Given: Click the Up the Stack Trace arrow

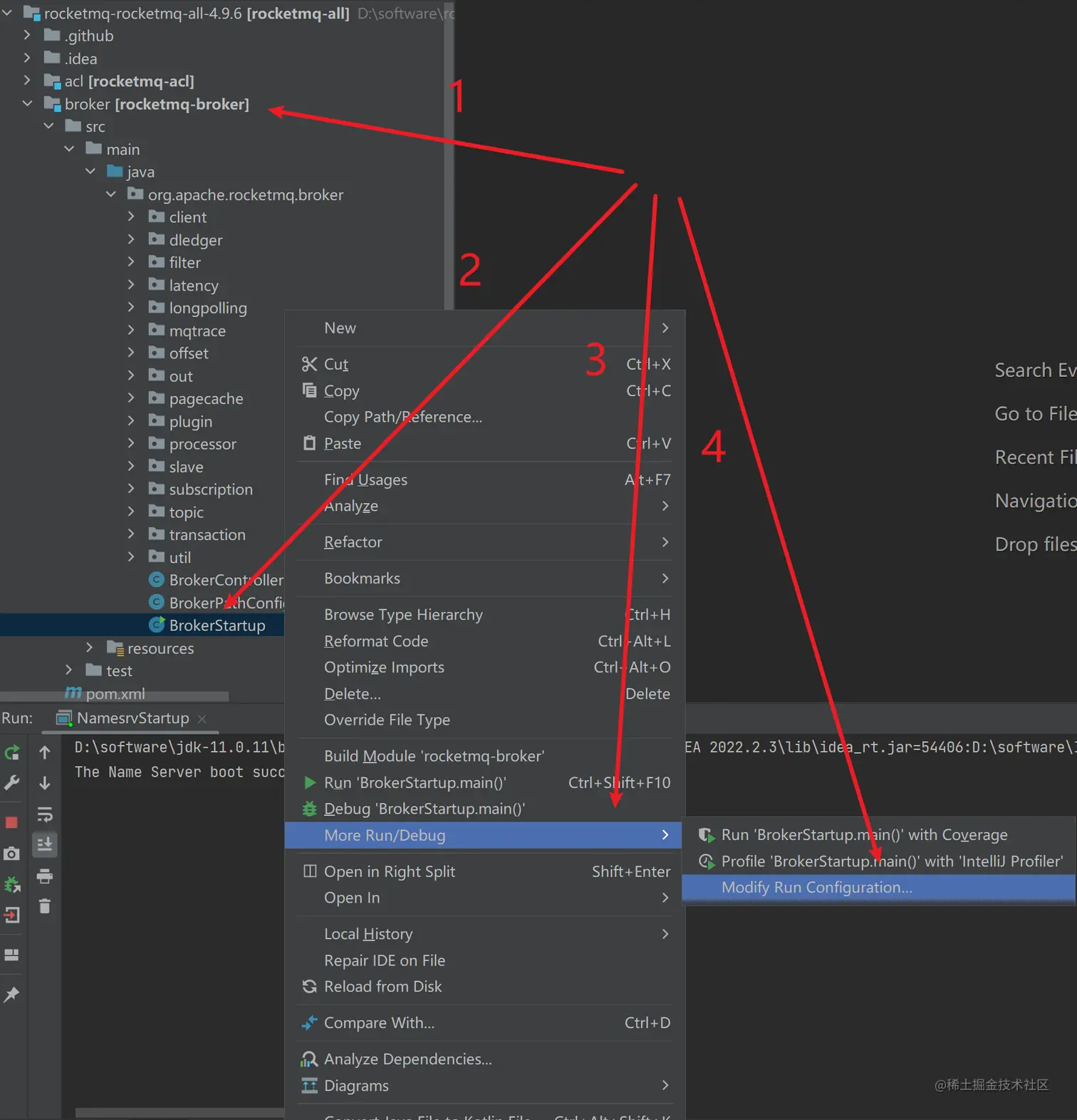Looking at the screenshot, I should [x=44, y=752].
